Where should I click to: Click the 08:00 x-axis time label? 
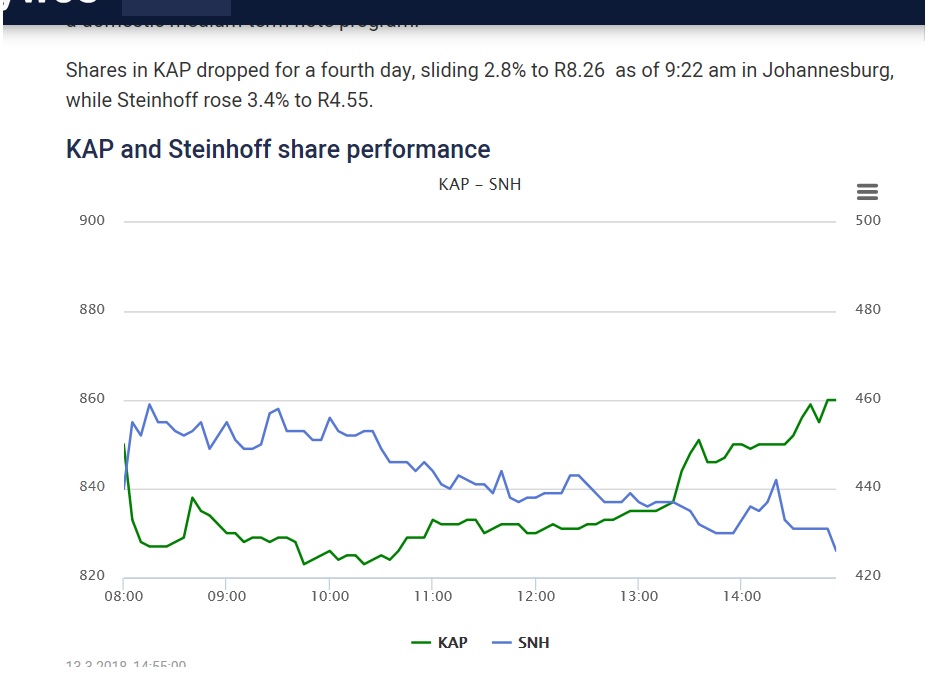point(123,596)
